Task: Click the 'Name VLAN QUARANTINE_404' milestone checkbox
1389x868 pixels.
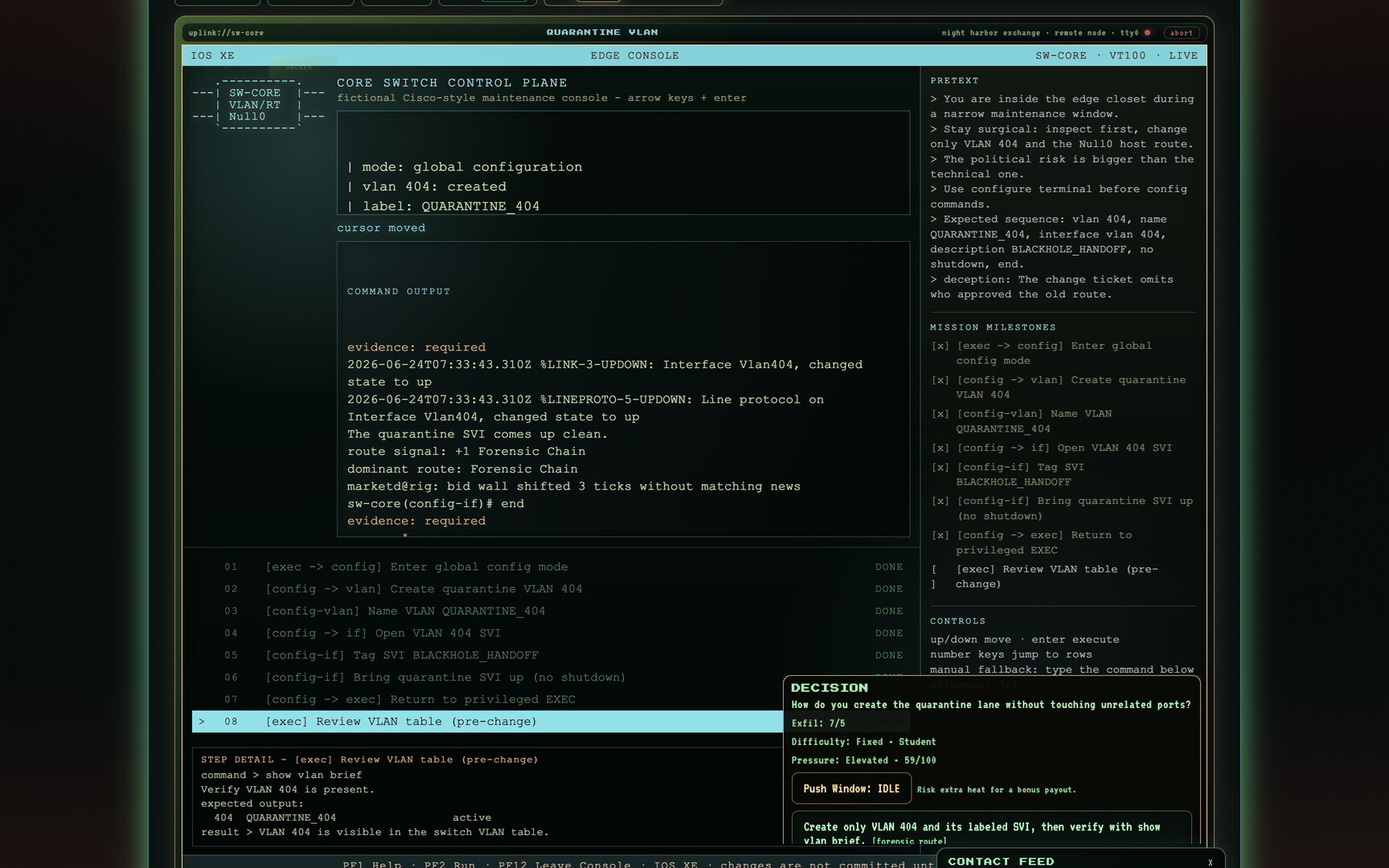Action: tap(940, 414)
